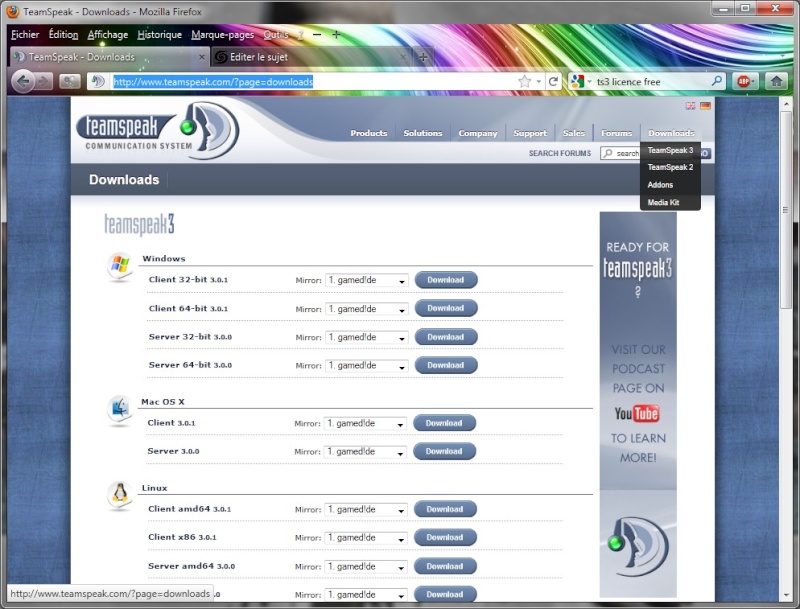Open the Adblock Plus toolbar icon

[x=744, y=81]
